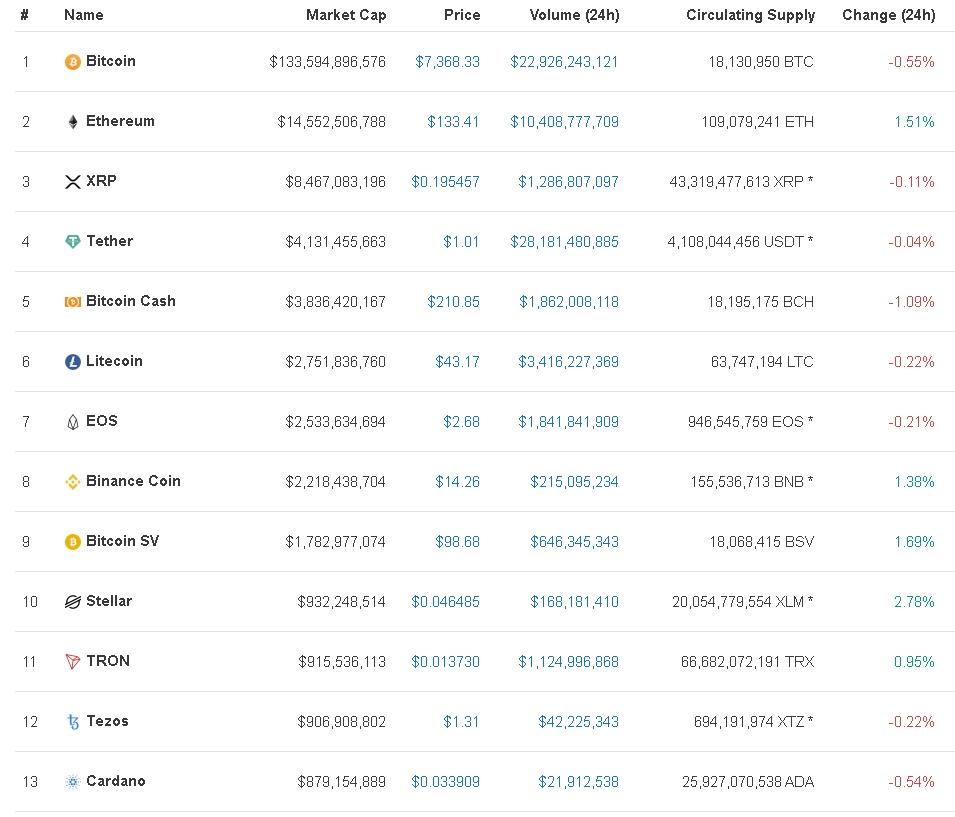Click the Bitcoin SV logo icon
This screenshot has width=955, height=817.
point(72,542)
